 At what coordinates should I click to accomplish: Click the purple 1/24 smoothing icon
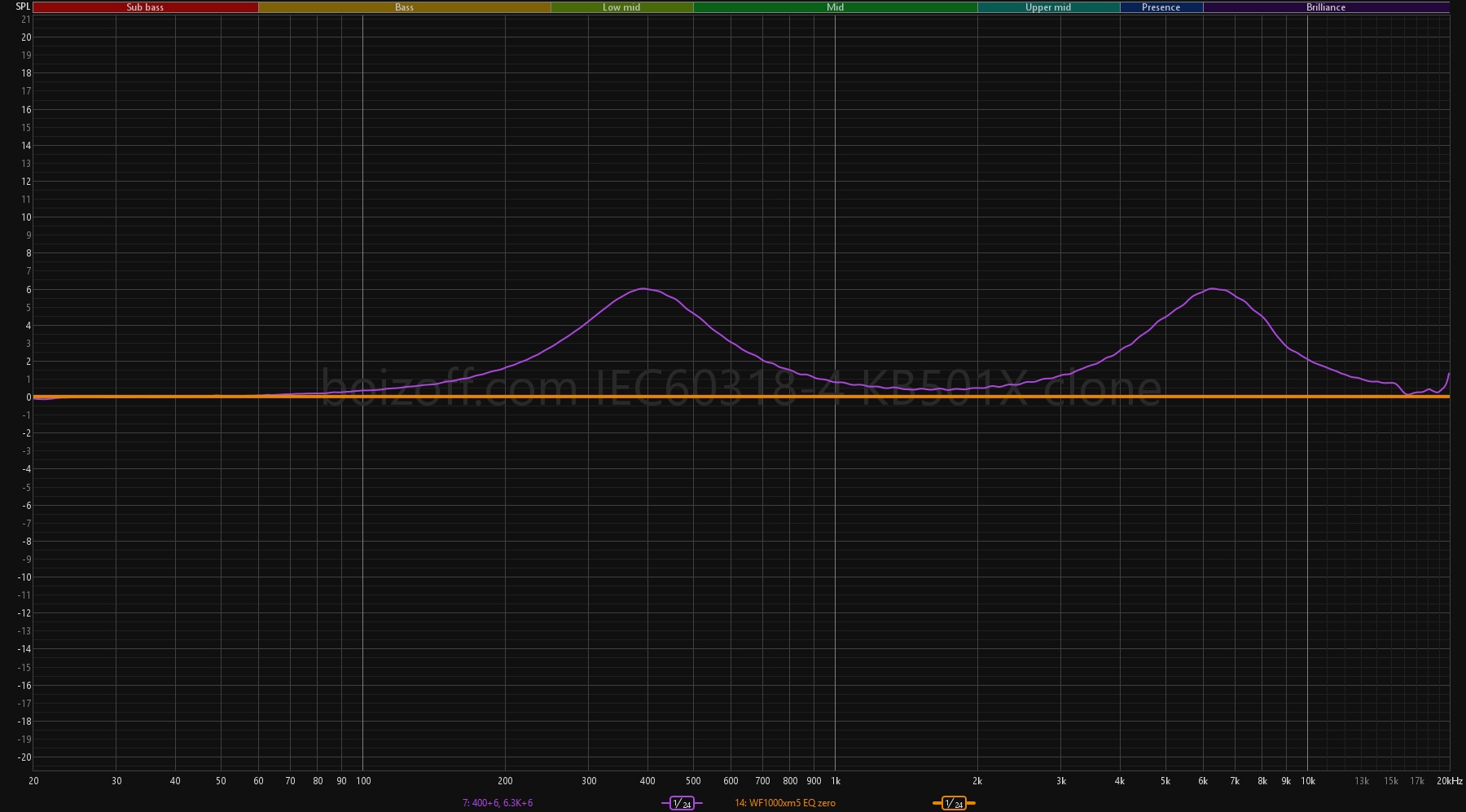click(682, 803)
